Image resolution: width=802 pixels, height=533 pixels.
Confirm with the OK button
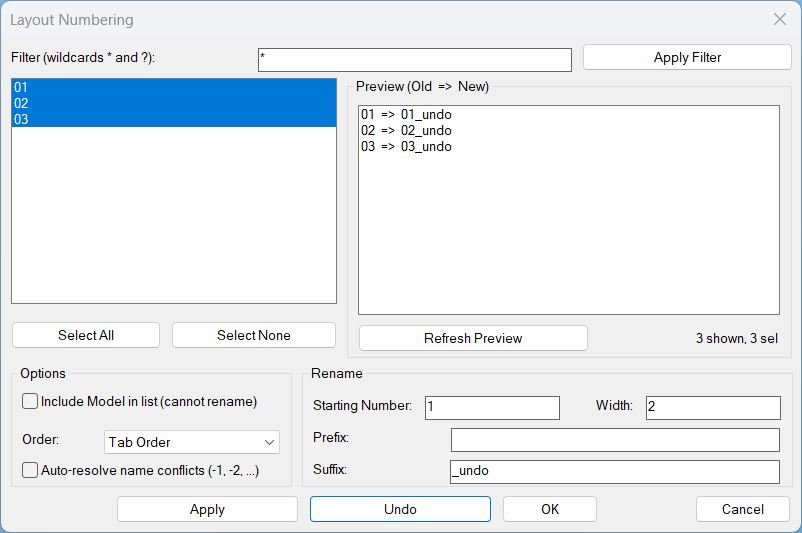coord(549,509)
